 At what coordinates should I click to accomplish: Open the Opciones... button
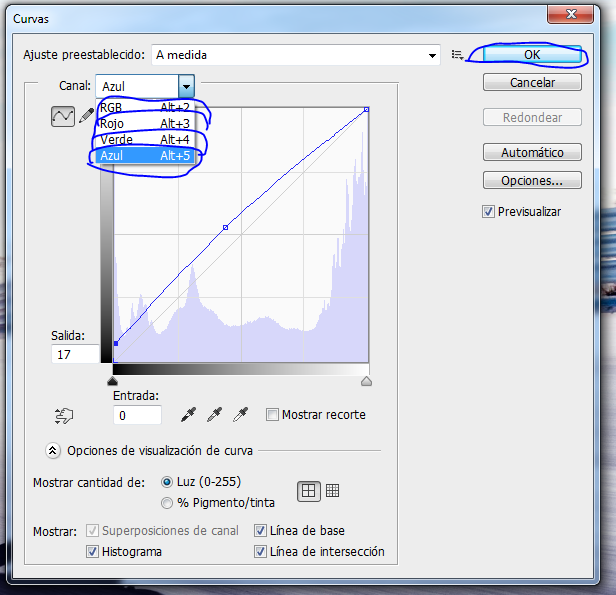point(532,181)
